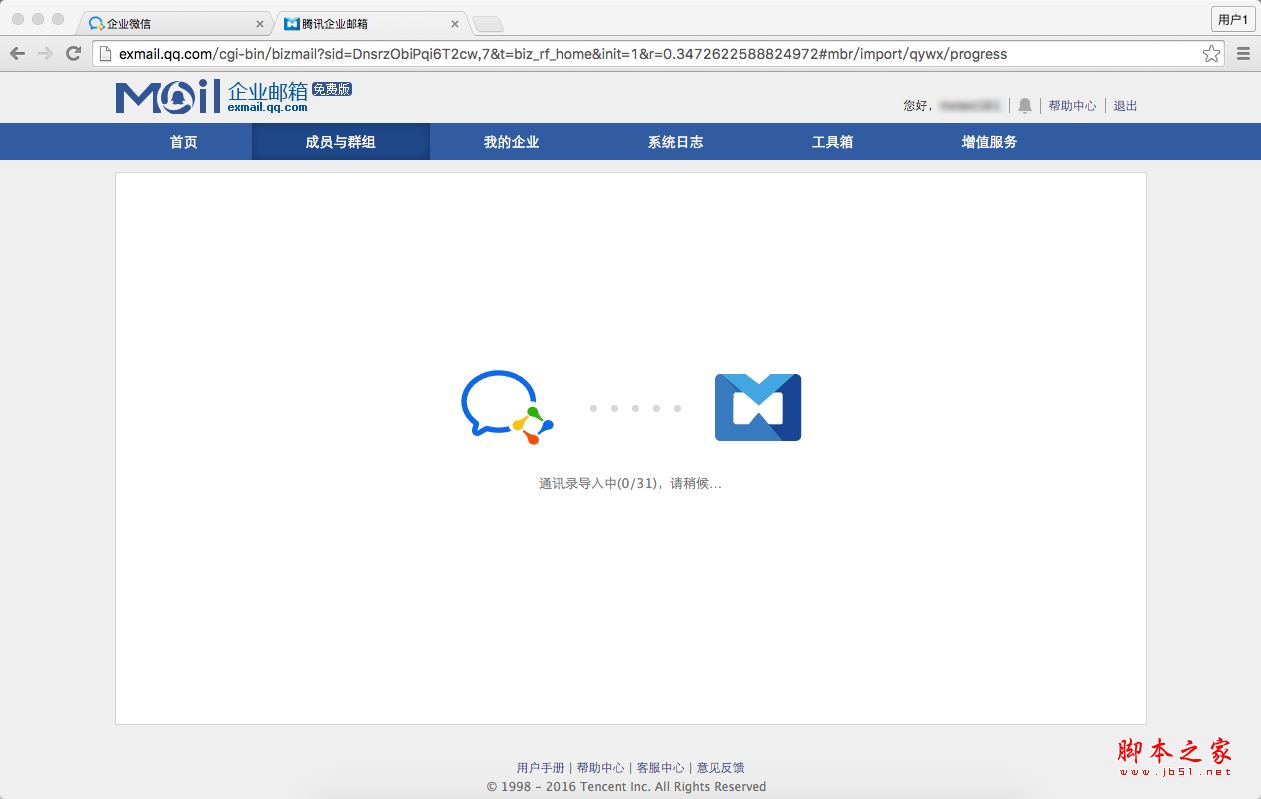Bookmark the page with the star icon

(1211, 55)
